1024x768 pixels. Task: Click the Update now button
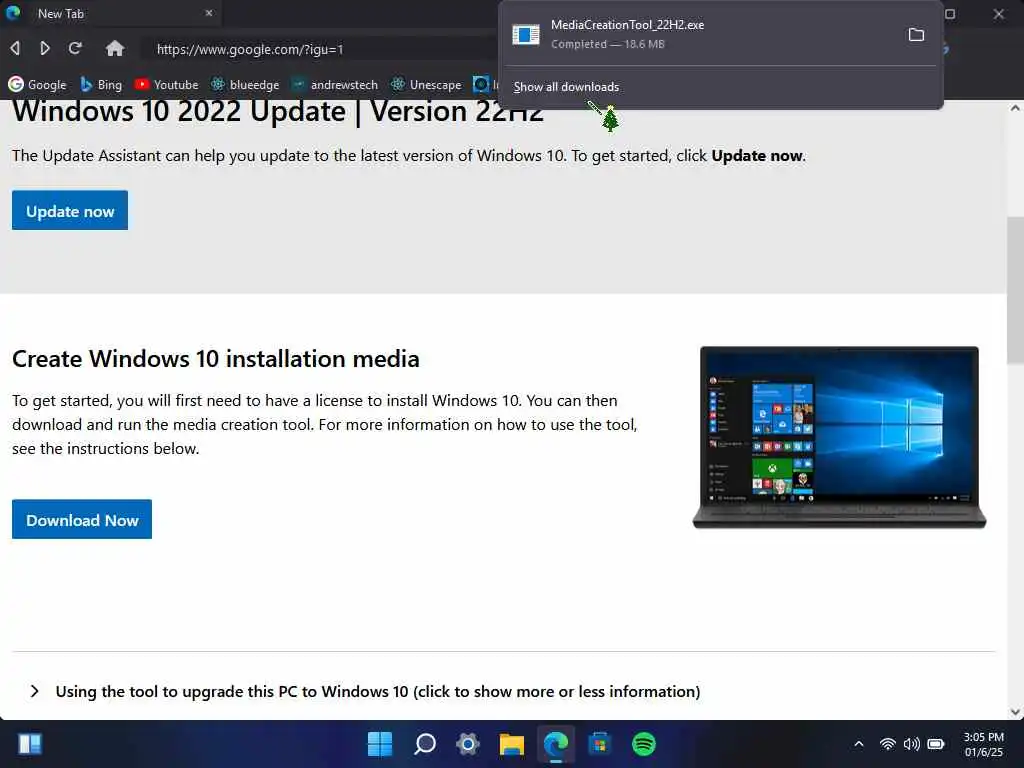[x=70, y=210]
